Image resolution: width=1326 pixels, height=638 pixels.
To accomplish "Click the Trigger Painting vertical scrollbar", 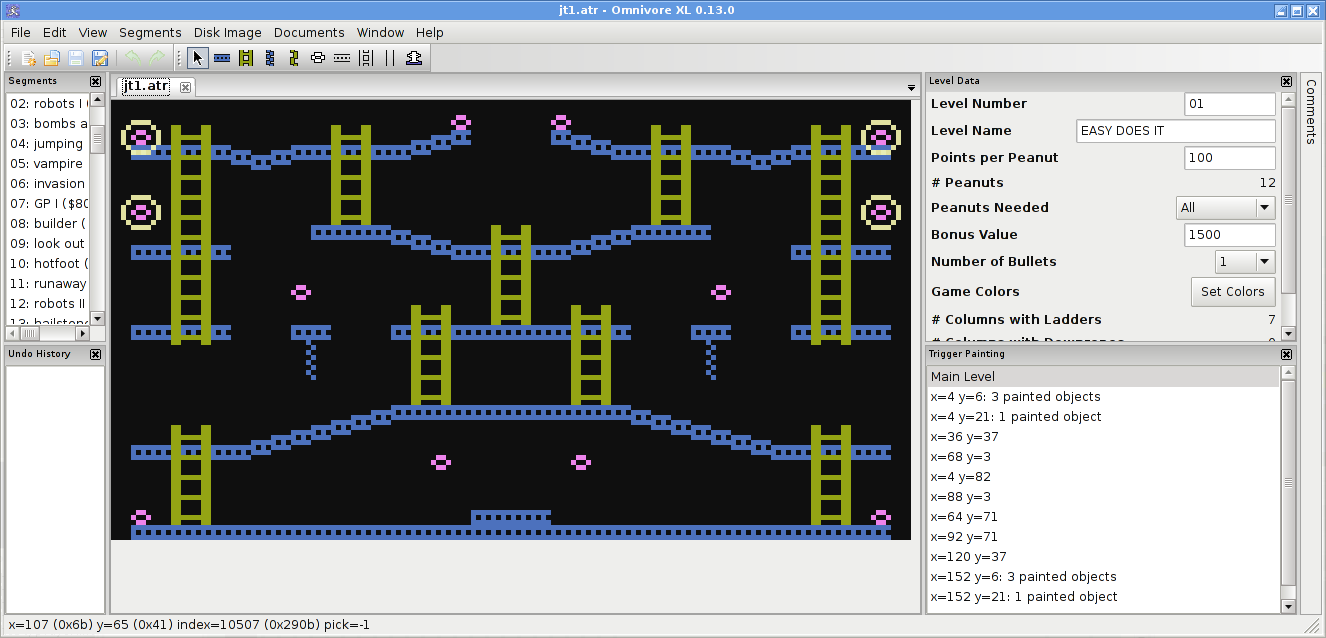I will [x=1288, y=490].
